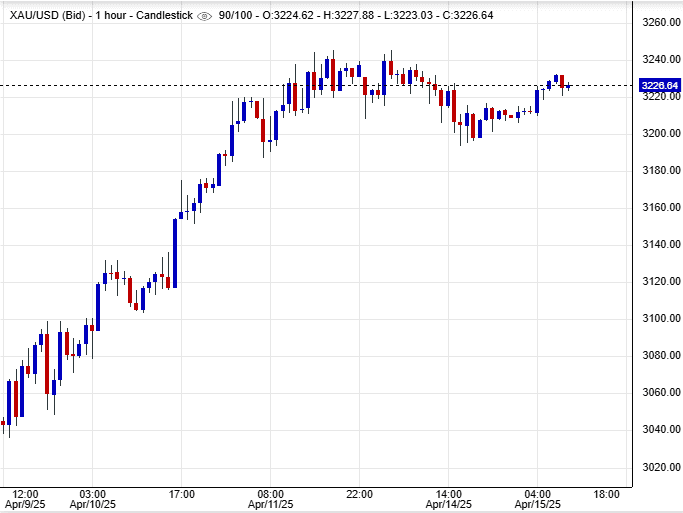Toggle the eye visibility icon beside Candlestick
The width and height of the screenshot is (683, 513).
pos(205,16)
